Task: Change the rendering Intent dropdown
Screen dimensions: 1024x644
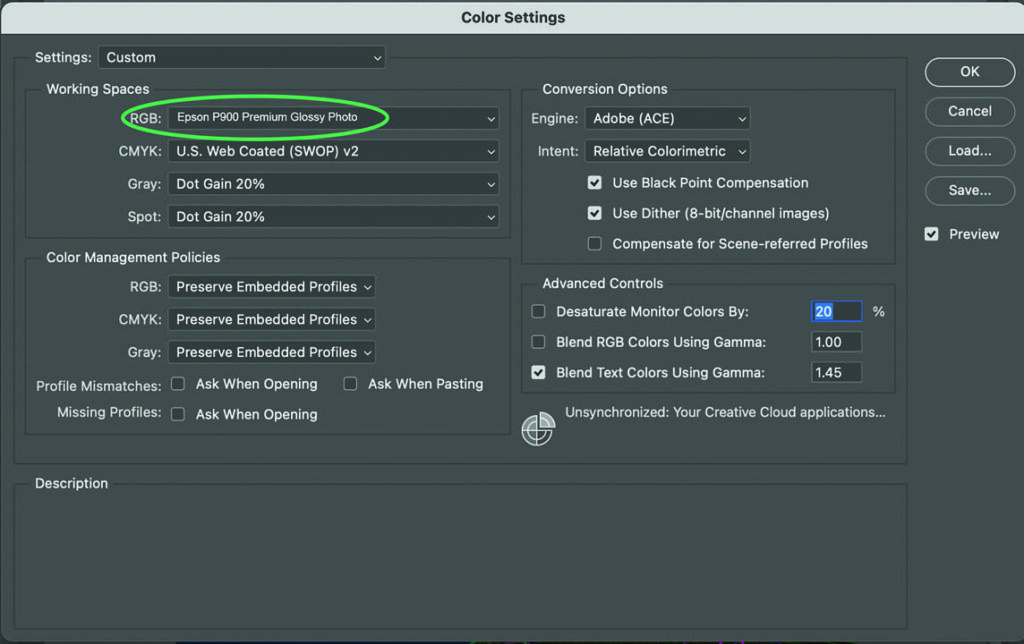Action: [x=667, y=151]
